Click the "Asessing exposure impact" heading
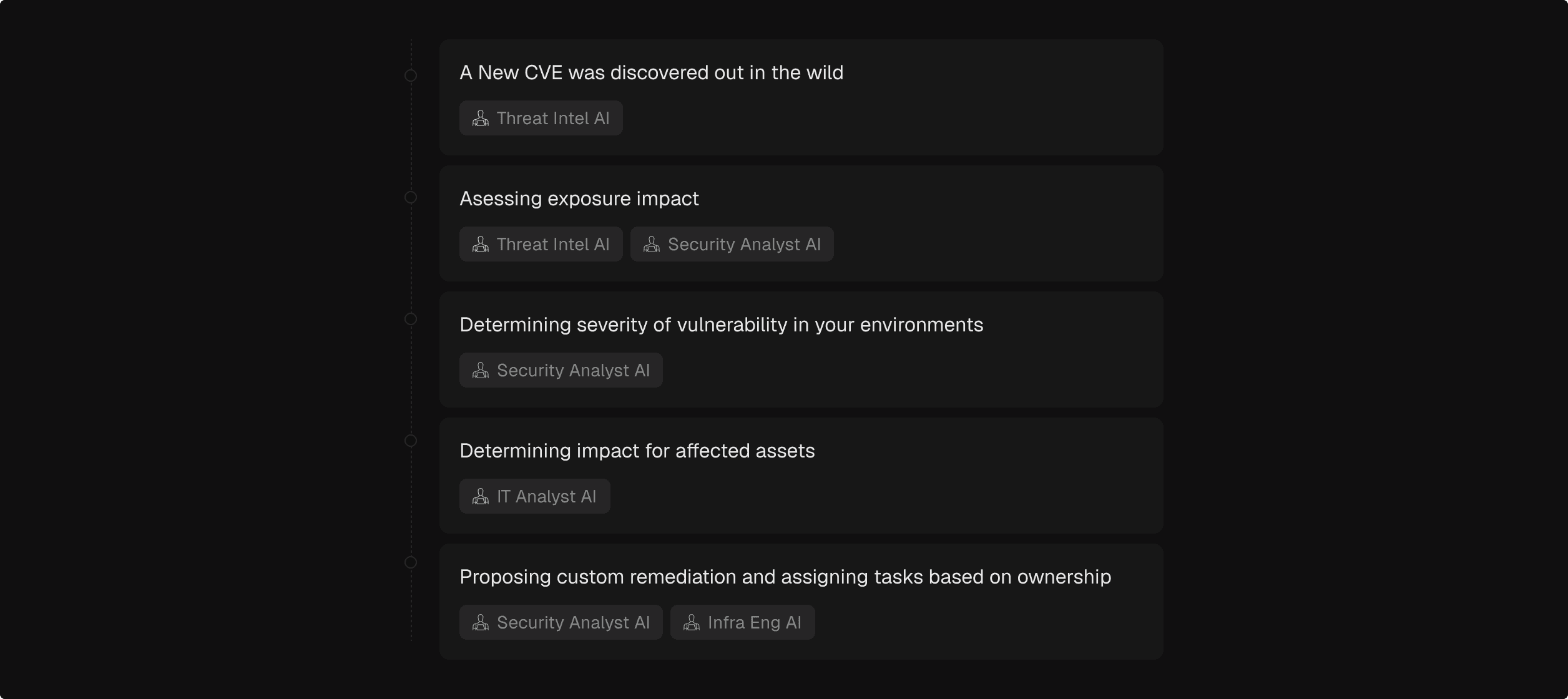 click(579, 199)
